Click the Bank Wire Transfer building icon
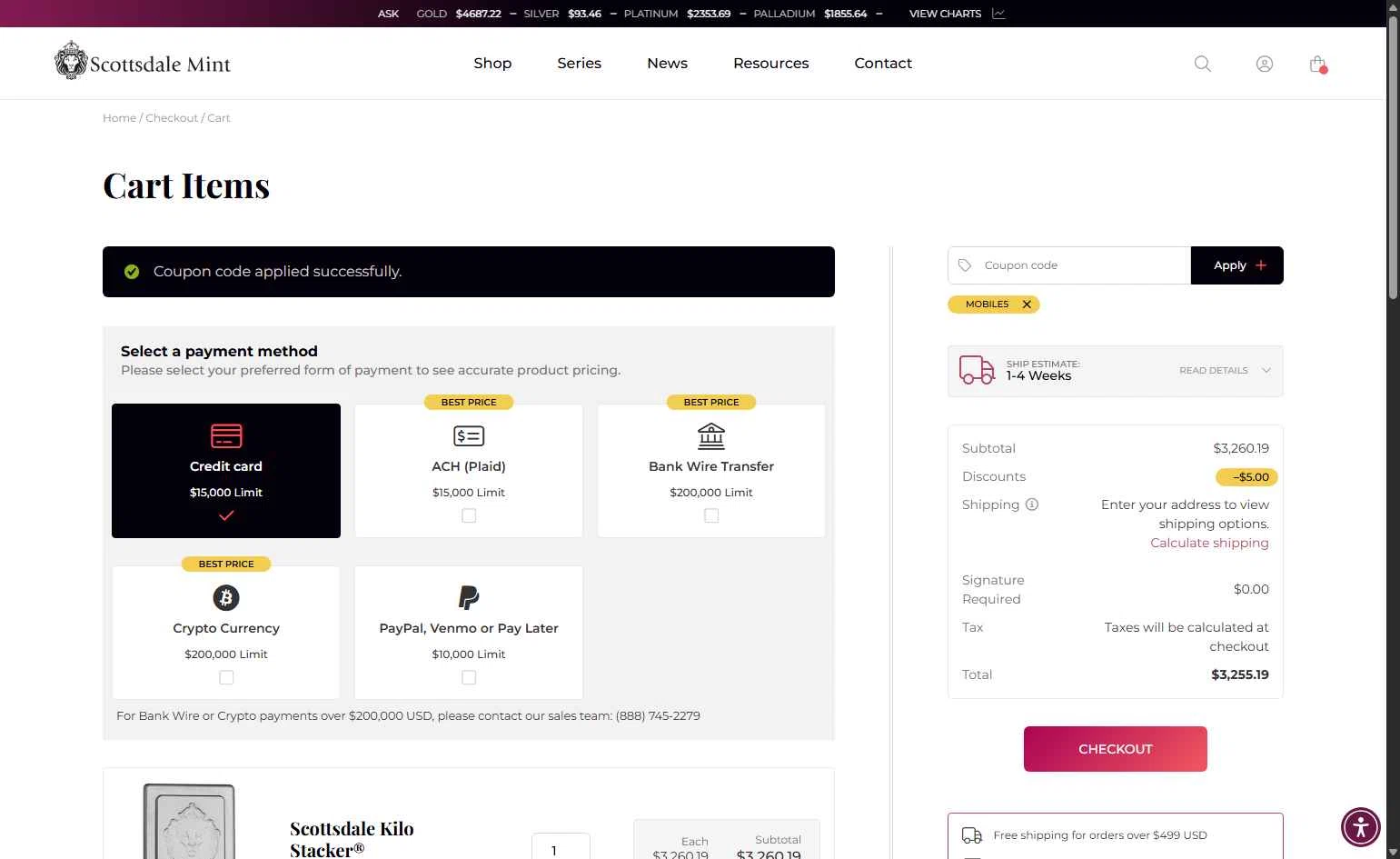The image size is (1400, 859). tap(711, 436)
